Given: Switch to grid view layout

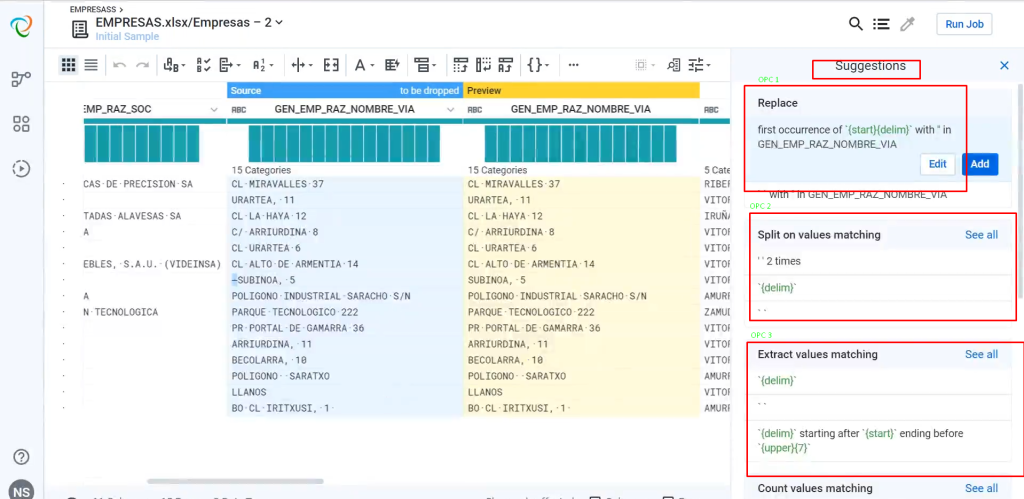Looking at the screenshot, I should [x=68, y=65].
